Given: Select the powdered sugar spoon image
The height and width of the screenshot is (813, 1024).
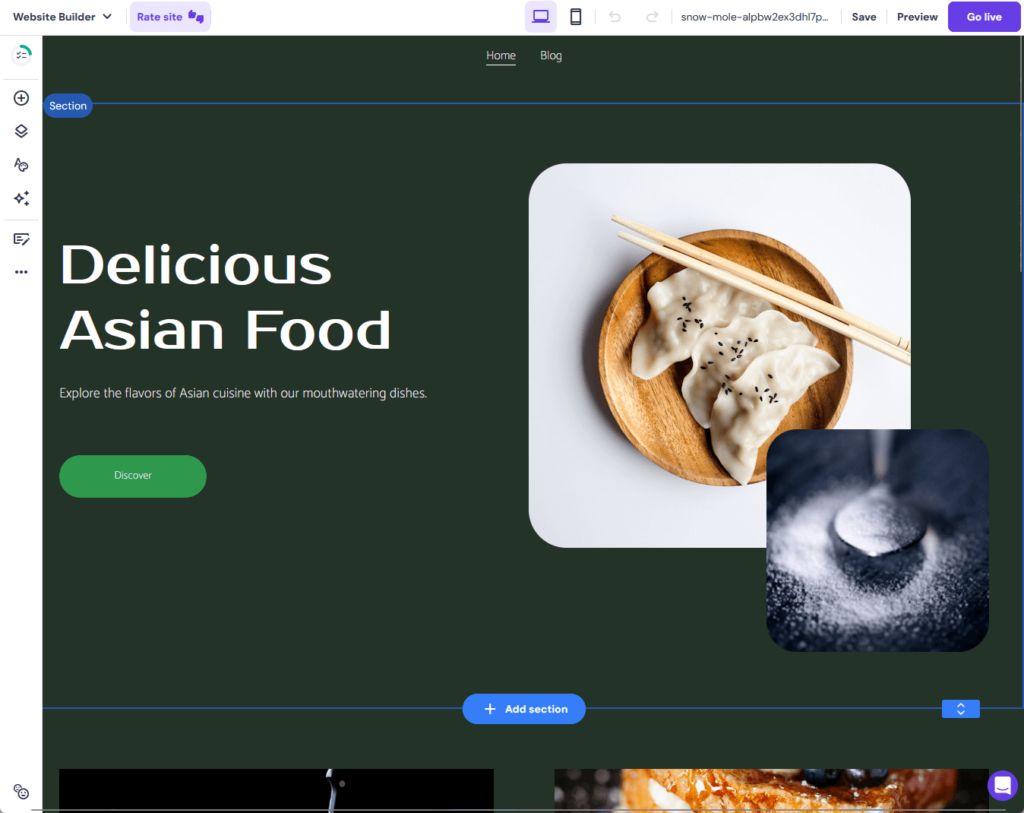Looking at the screenshot, I should tap(877, 540).
